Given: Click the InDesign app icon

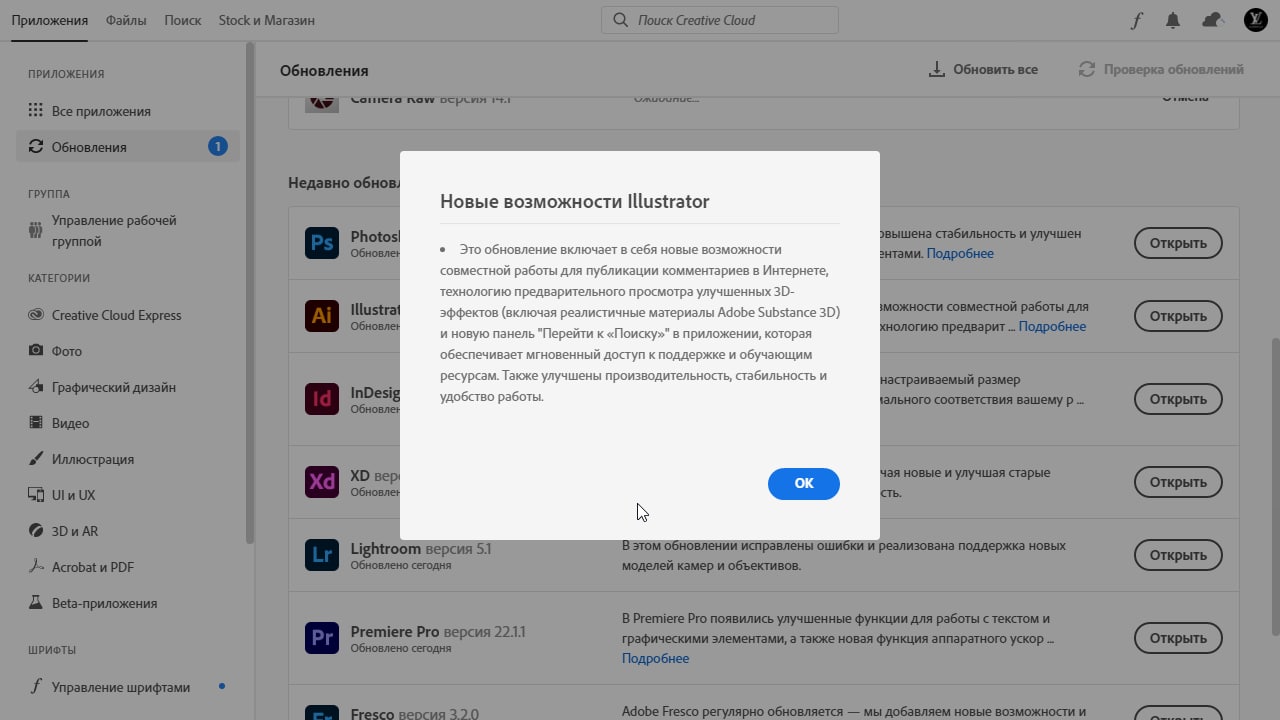Looking at the screenshot, I should coord(322,399).
